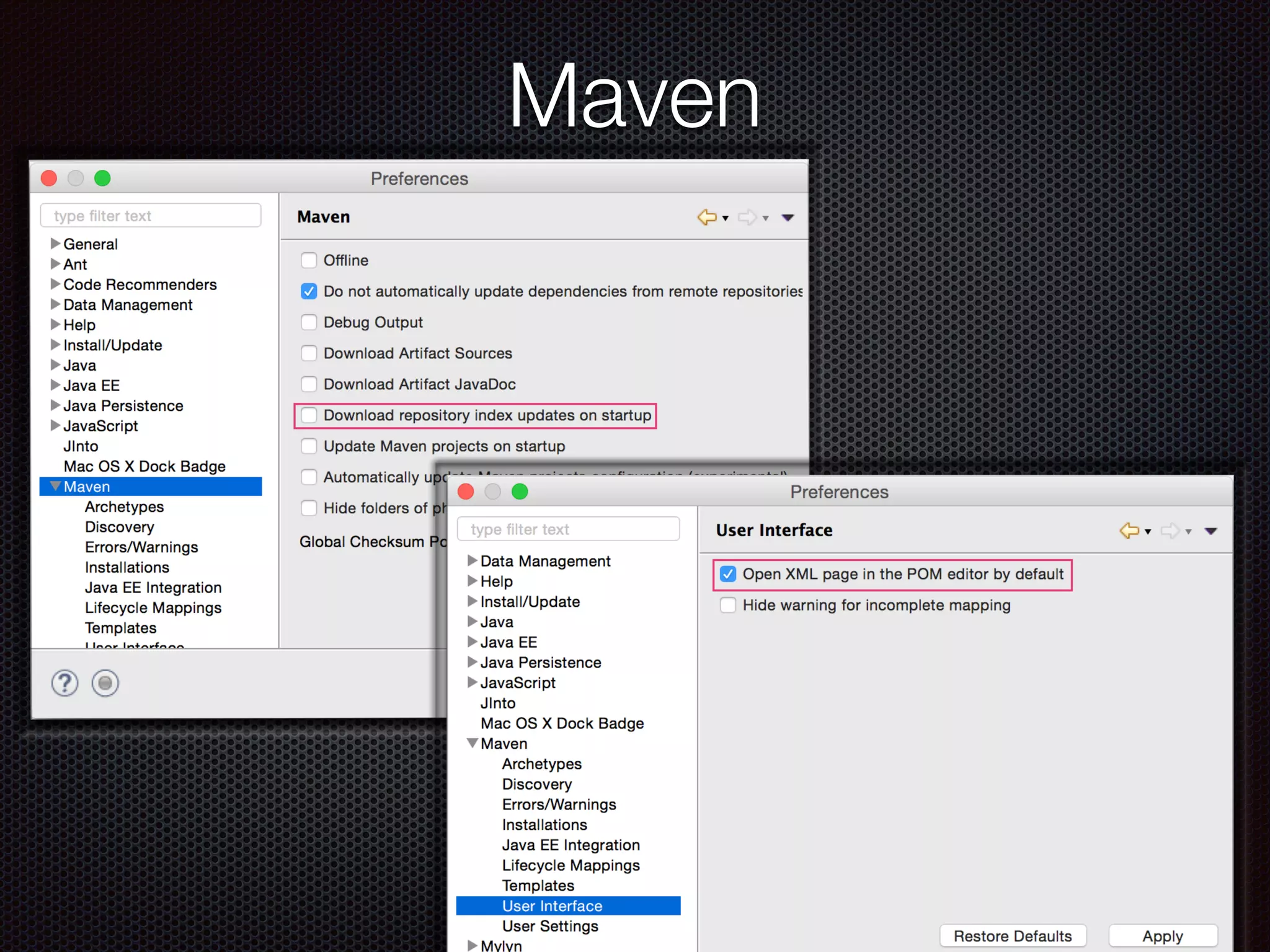This screenshot has width=1270, height=952.
Task: Open view menu triangle in Maven header
Action: tap(788, 218)
